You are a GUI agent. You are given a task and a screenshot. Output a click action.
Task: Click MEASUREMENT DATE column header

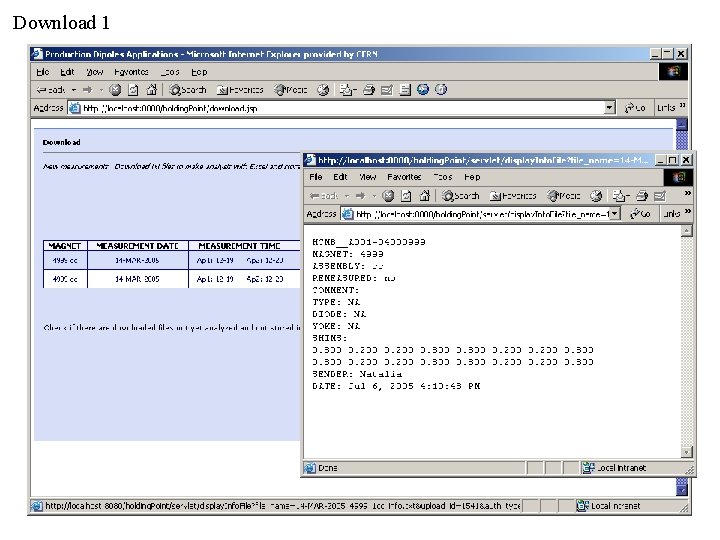pos(137,246)
